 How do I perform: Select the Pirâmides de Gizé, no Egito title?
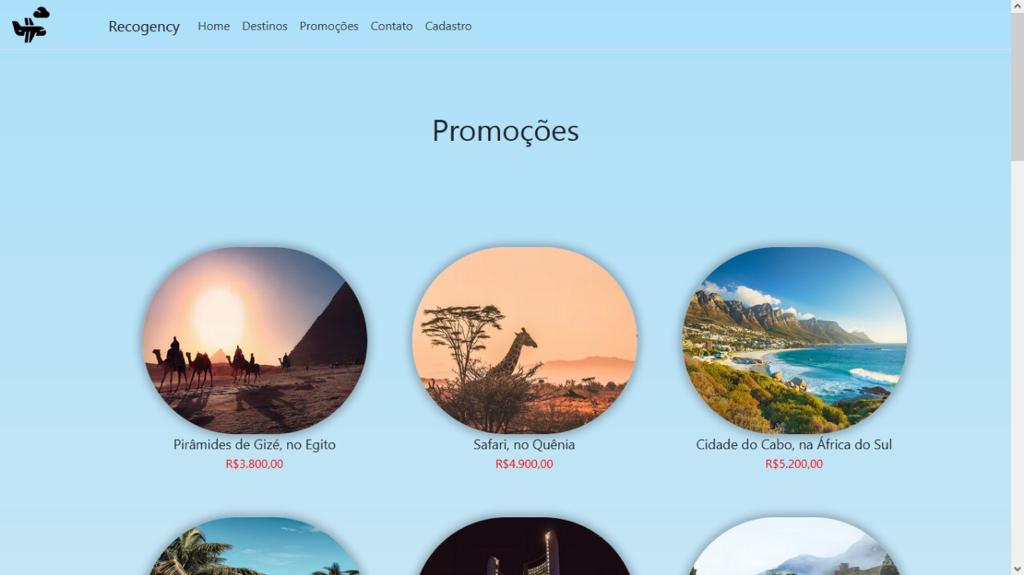(255, 444)
